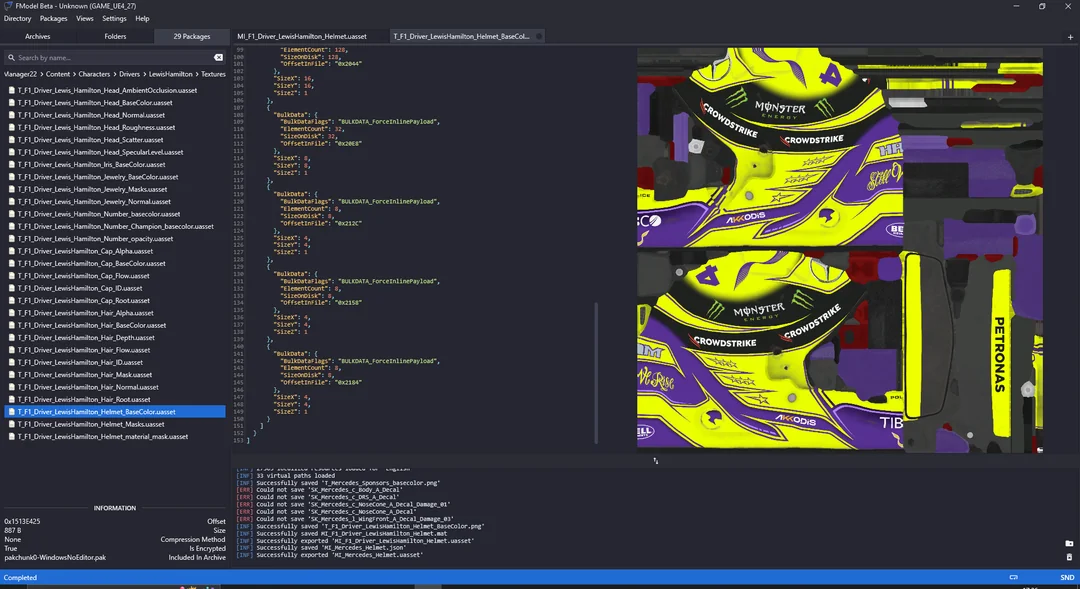Viewport: 1080px width, 589px height.
Task: Select the MI_F1_Driver_LewisHamilton_Helmet.uasset tab
Action: click(x=301, y=36)
